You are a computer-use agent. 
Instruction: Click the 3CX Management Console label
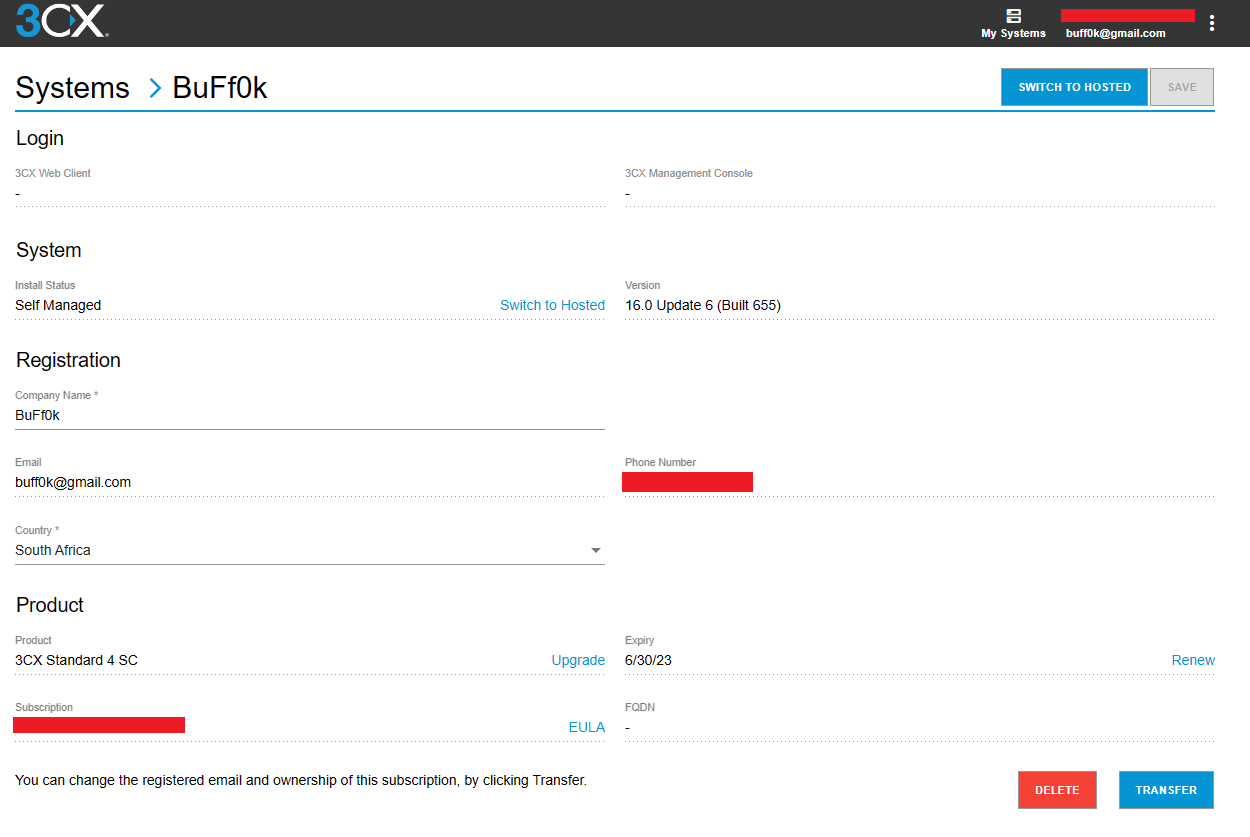(689, 173)
